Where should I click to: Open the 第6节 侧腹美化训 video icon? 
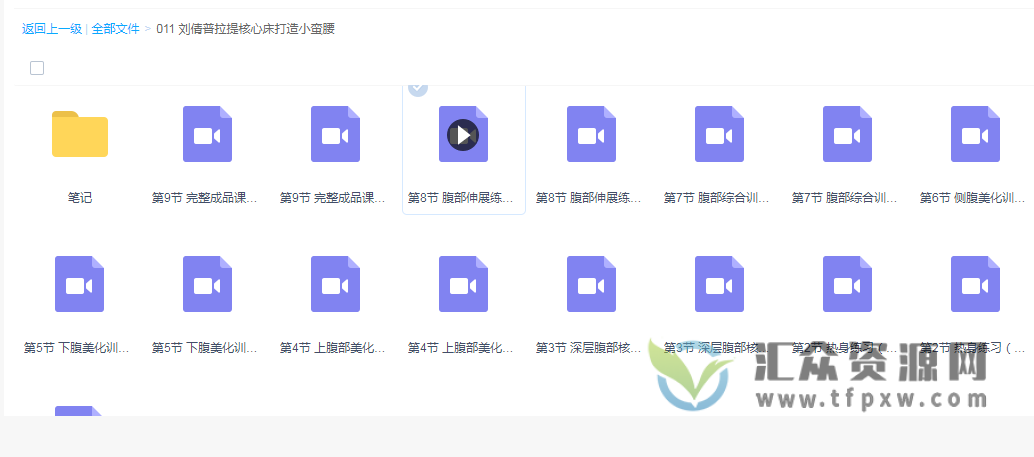pos(975,134)
